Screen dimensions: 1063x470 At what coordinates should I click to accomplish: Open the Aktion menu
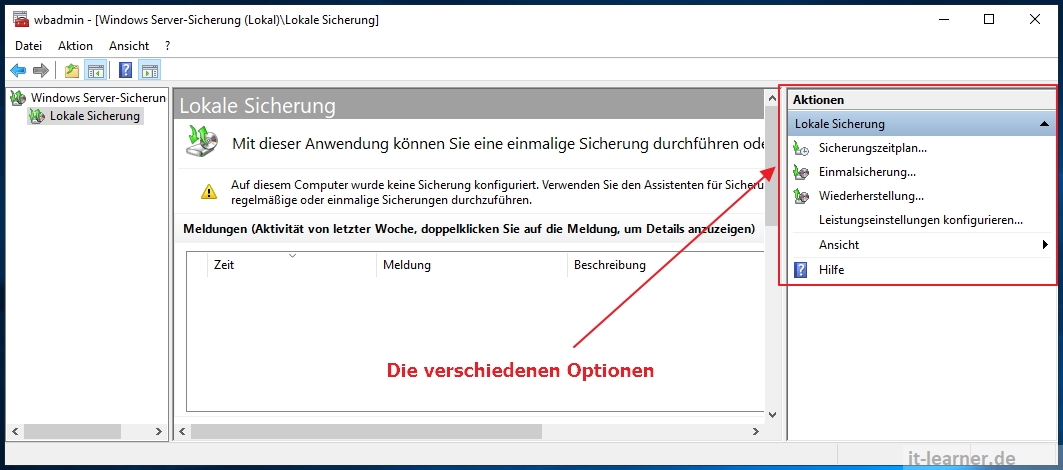pyautogui.click(x=75, y=46)
